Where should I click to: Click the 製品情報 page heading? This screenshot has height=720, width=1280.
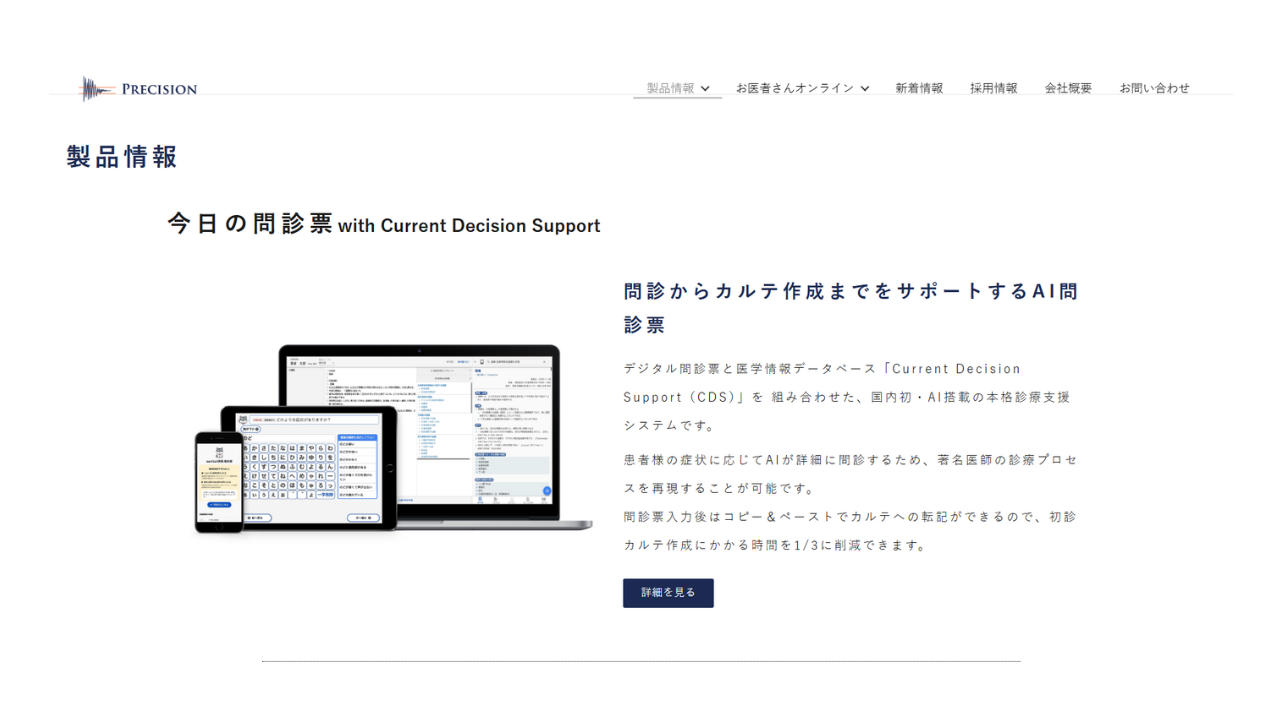(x=123, y=157)
